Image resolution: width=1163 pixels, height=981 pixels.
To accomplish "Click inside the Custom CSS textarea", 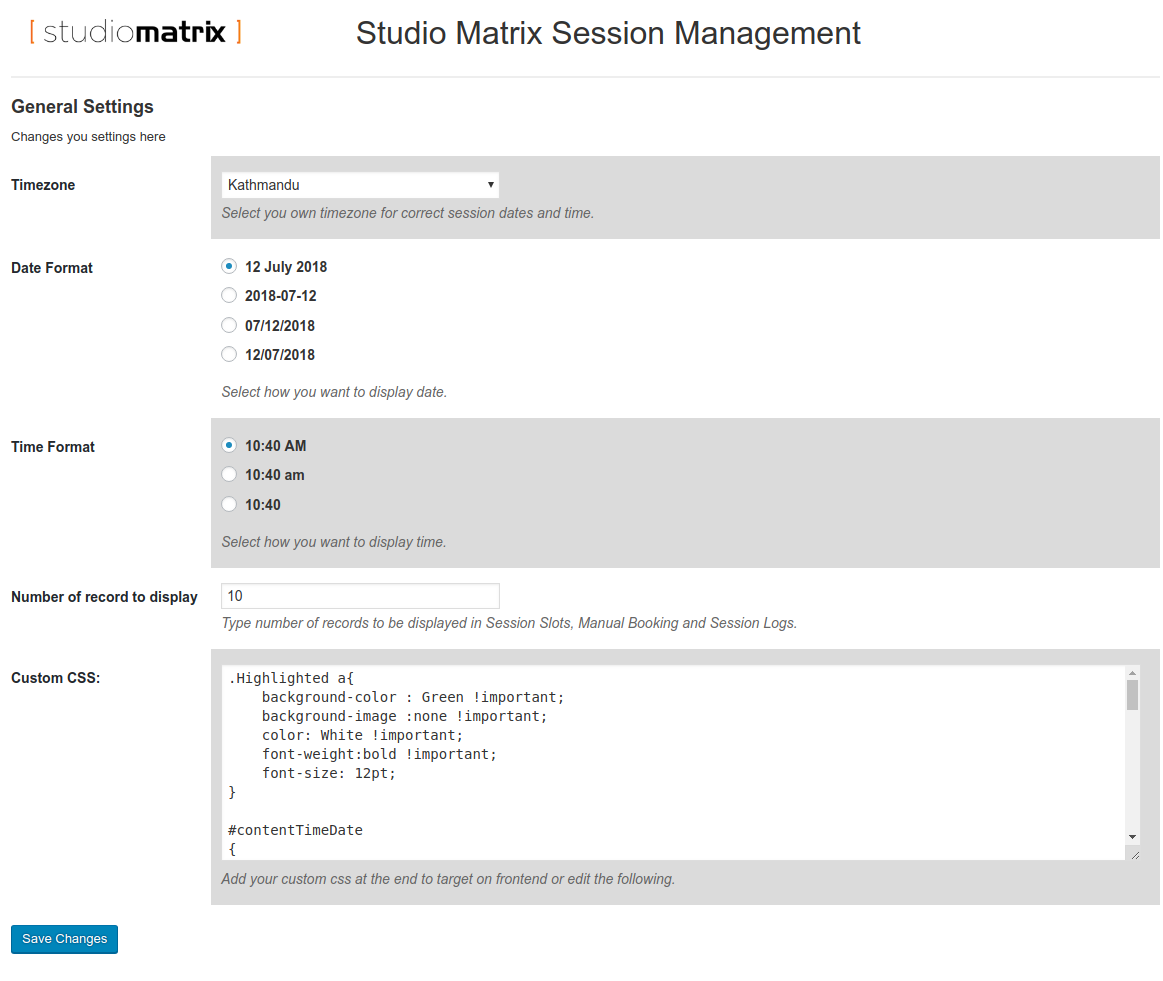I will pyautogui.click(x=673, y=762).
